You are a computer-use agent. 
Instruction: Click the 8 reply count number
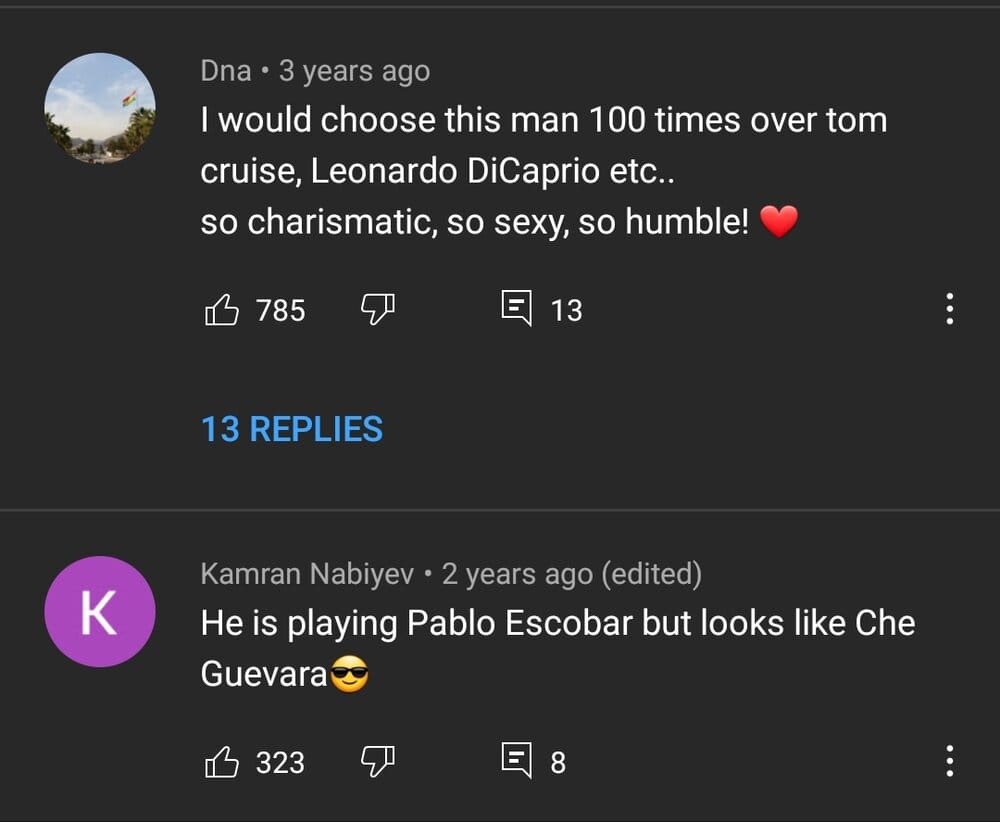click(x=558, y=763)
